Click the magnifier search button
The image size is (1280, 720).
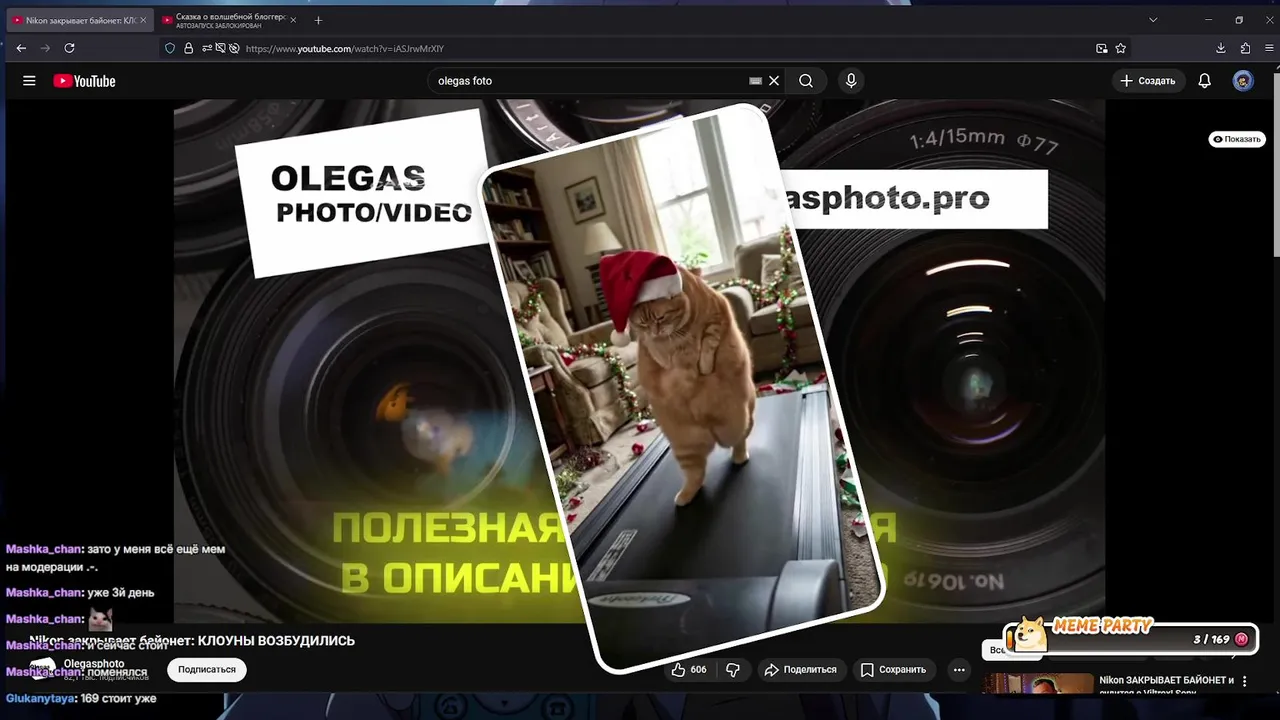806,81
